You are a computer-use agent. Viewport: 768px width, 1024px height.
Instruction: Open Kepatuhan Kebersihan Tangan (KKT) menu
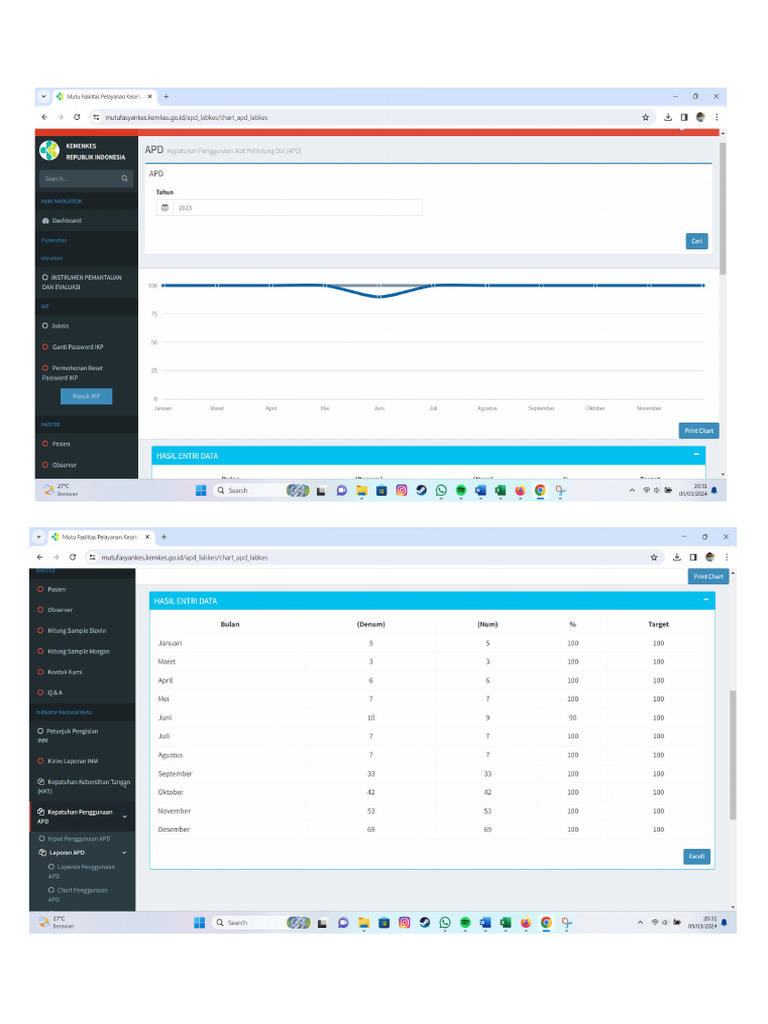click(84, 786)
